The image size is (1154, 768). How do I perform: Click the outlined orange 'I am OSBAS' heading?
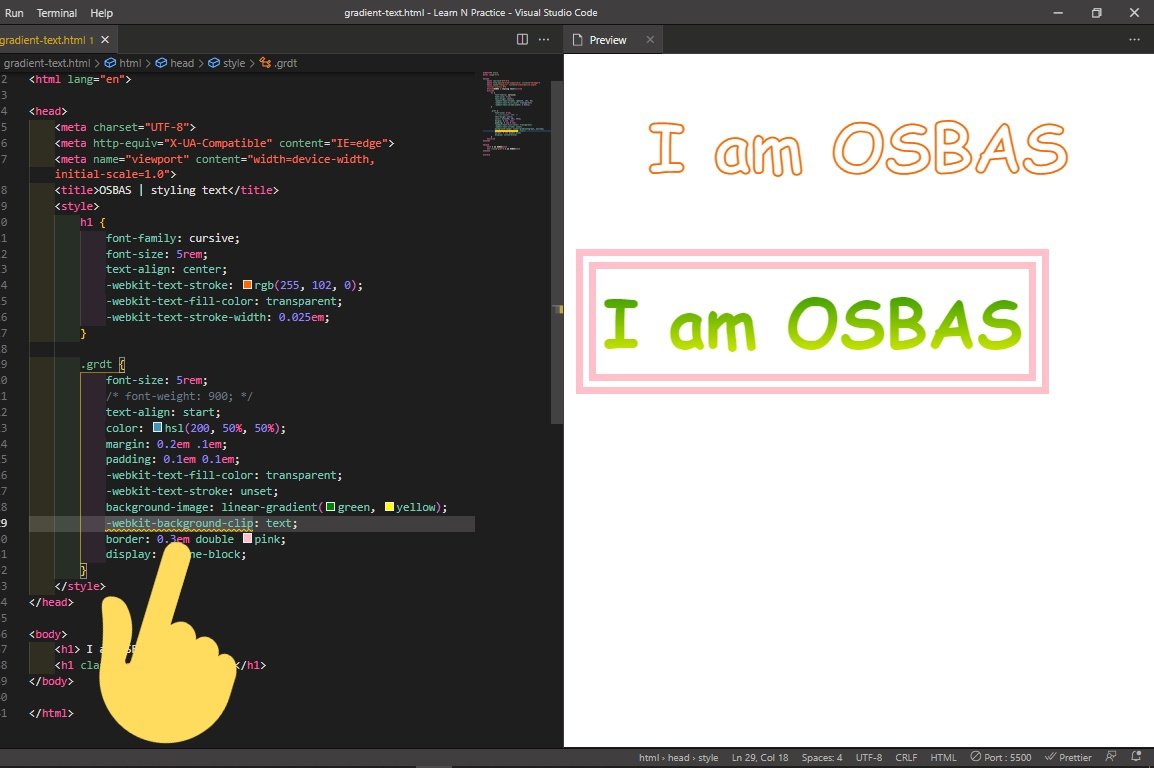coord(857,149)
